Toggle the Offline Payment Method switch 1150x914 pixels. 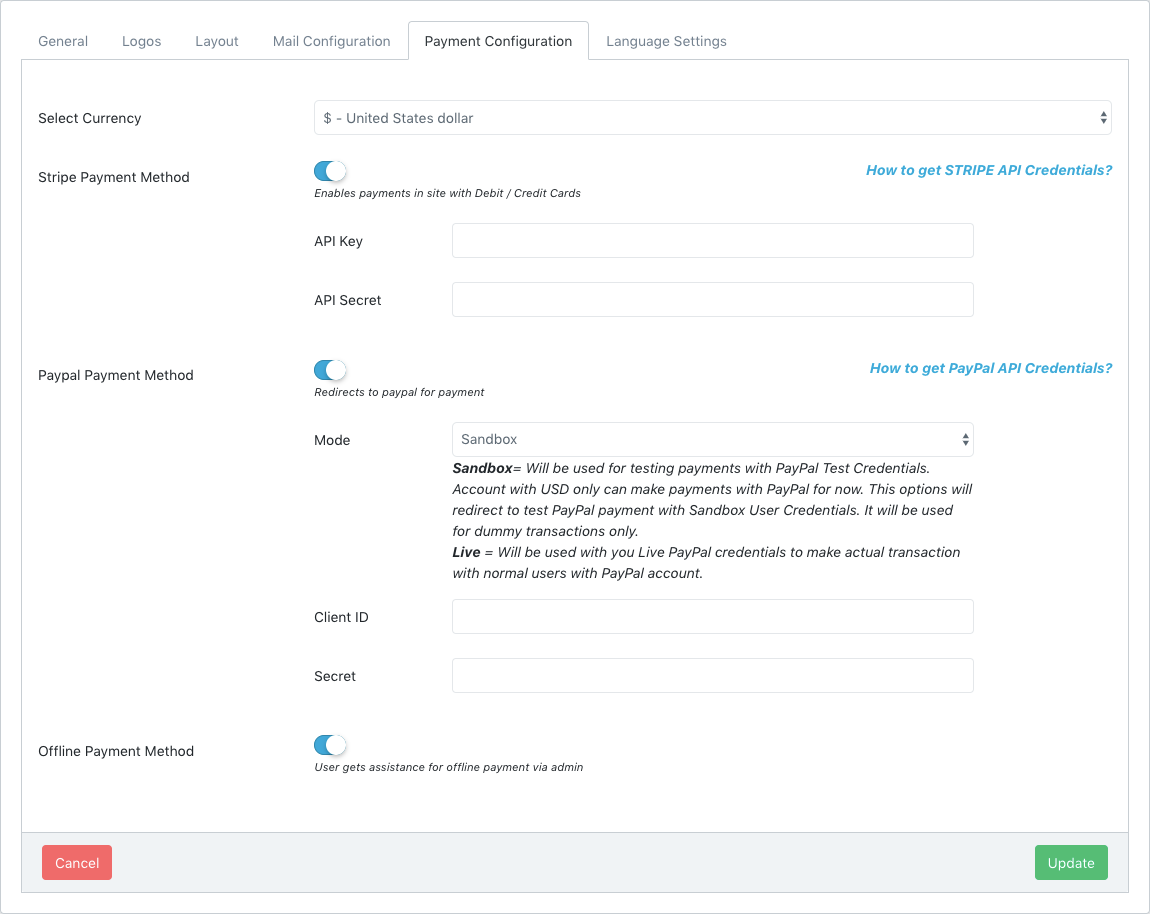point(330,745)
